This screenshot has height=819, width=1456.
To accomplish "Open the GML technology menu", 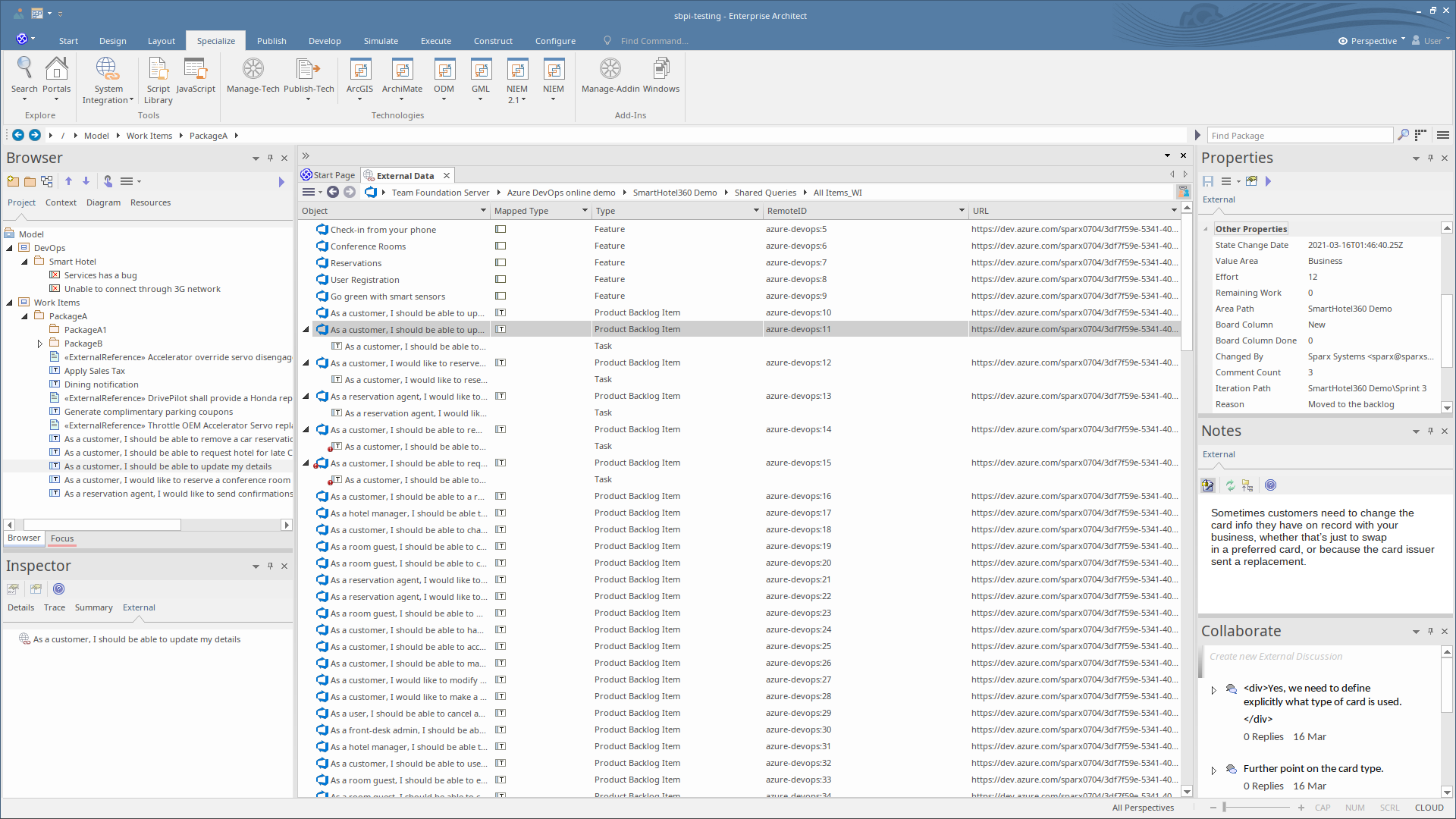I will point(481,79).
